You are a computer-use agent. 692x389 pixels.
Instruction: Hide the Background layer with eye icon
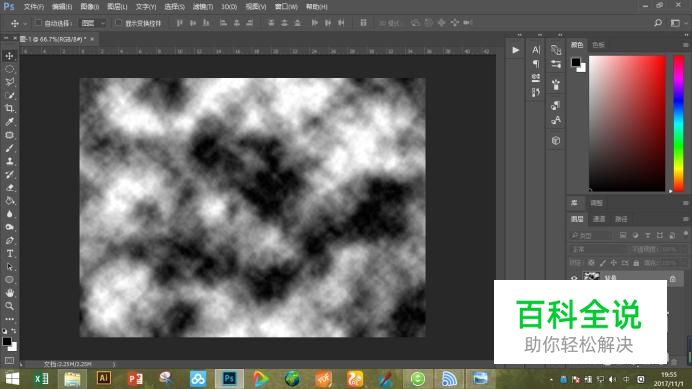(x=574, y=278)
